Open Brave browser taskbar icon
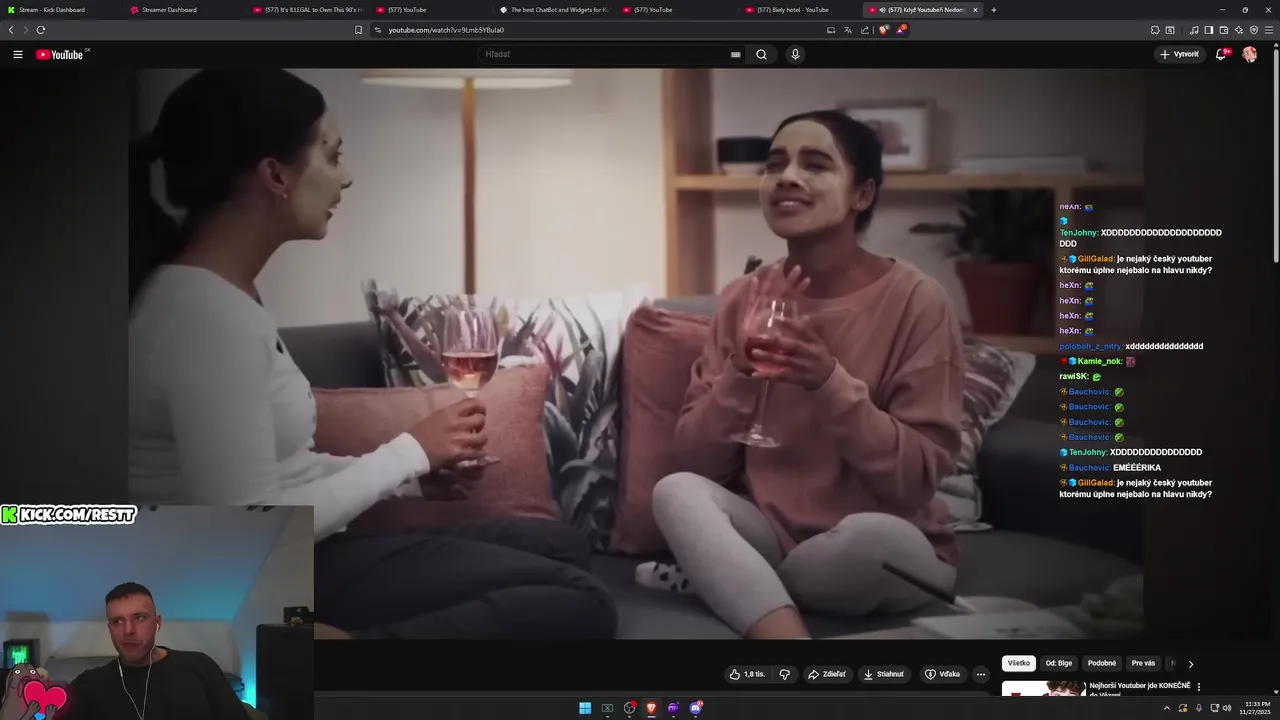This screenshot has width=1280, height=720. pyautogui.click(x=651, y=708)
